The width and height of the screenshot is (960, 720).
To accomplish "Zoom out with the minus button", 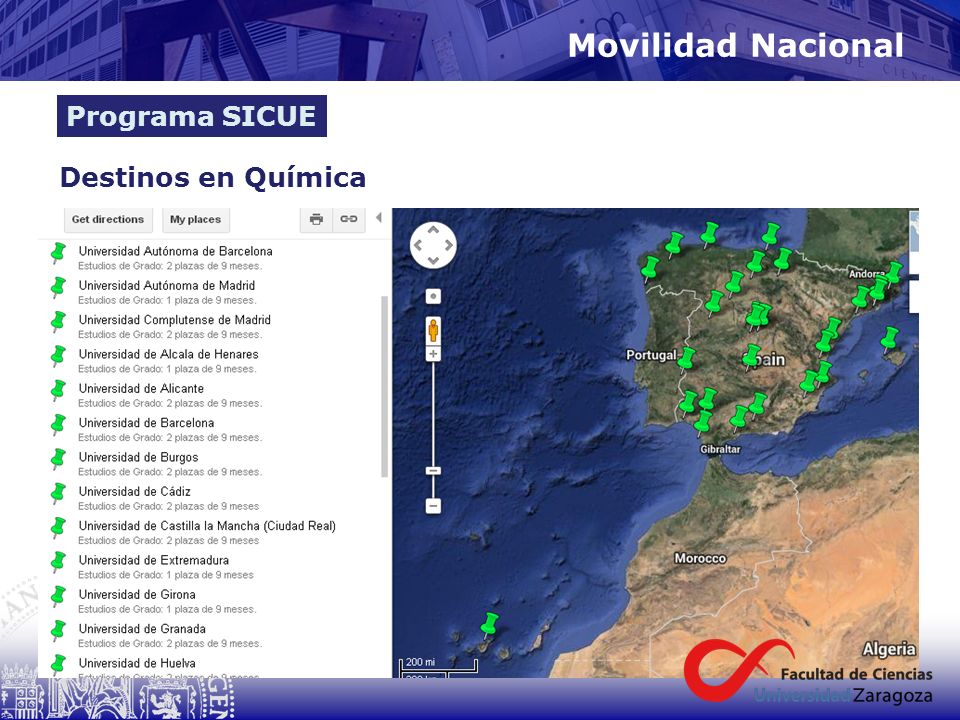I will (x=433, y=506).
